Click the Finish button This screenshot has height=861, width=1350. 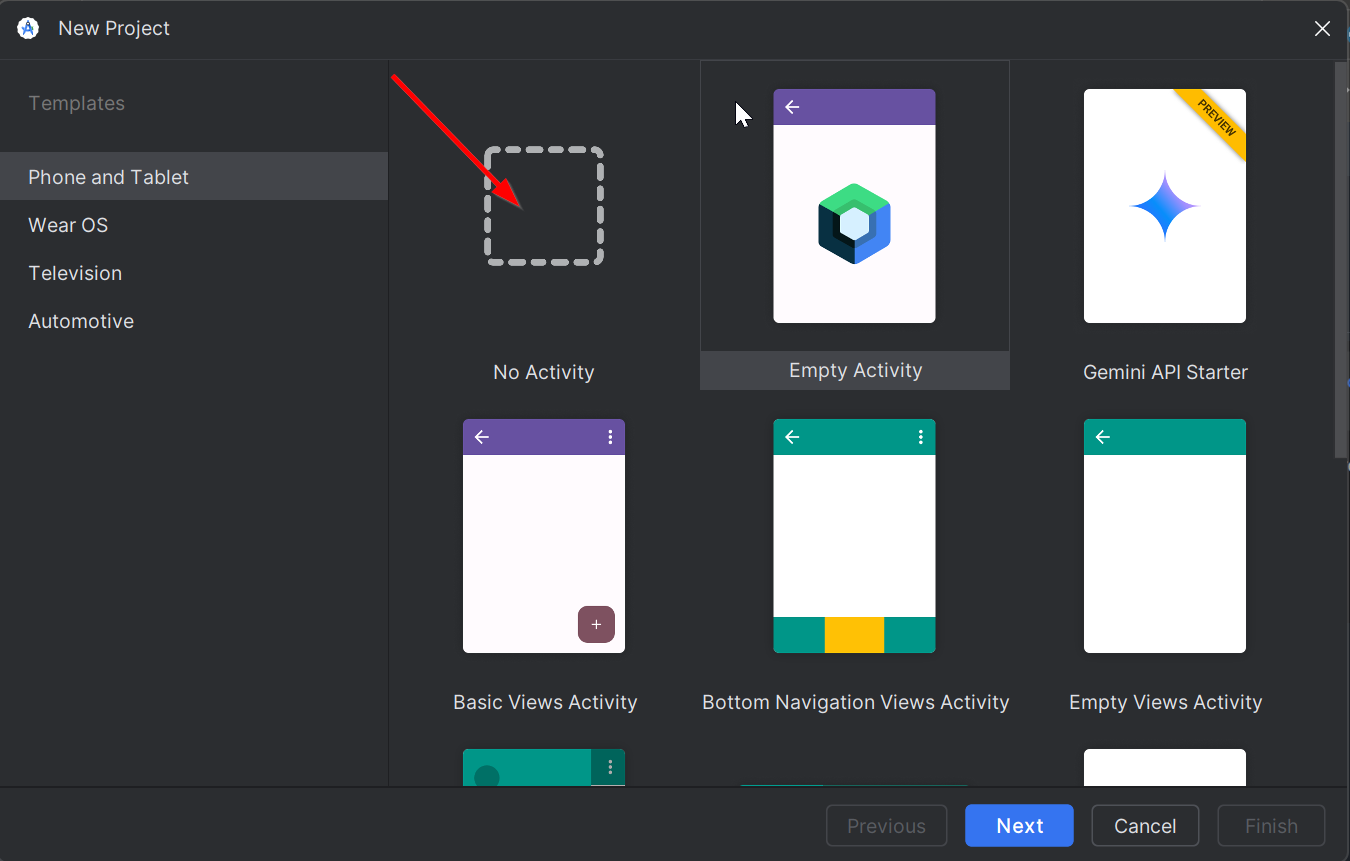point(1271,825)
